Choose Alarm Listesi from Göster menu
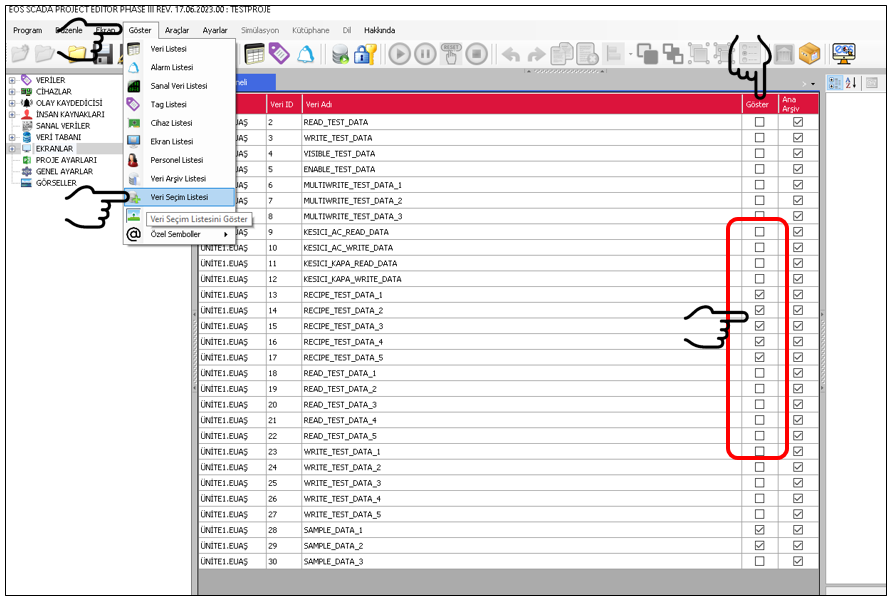The height and width of the screenshot is (602, 894). 180,67
